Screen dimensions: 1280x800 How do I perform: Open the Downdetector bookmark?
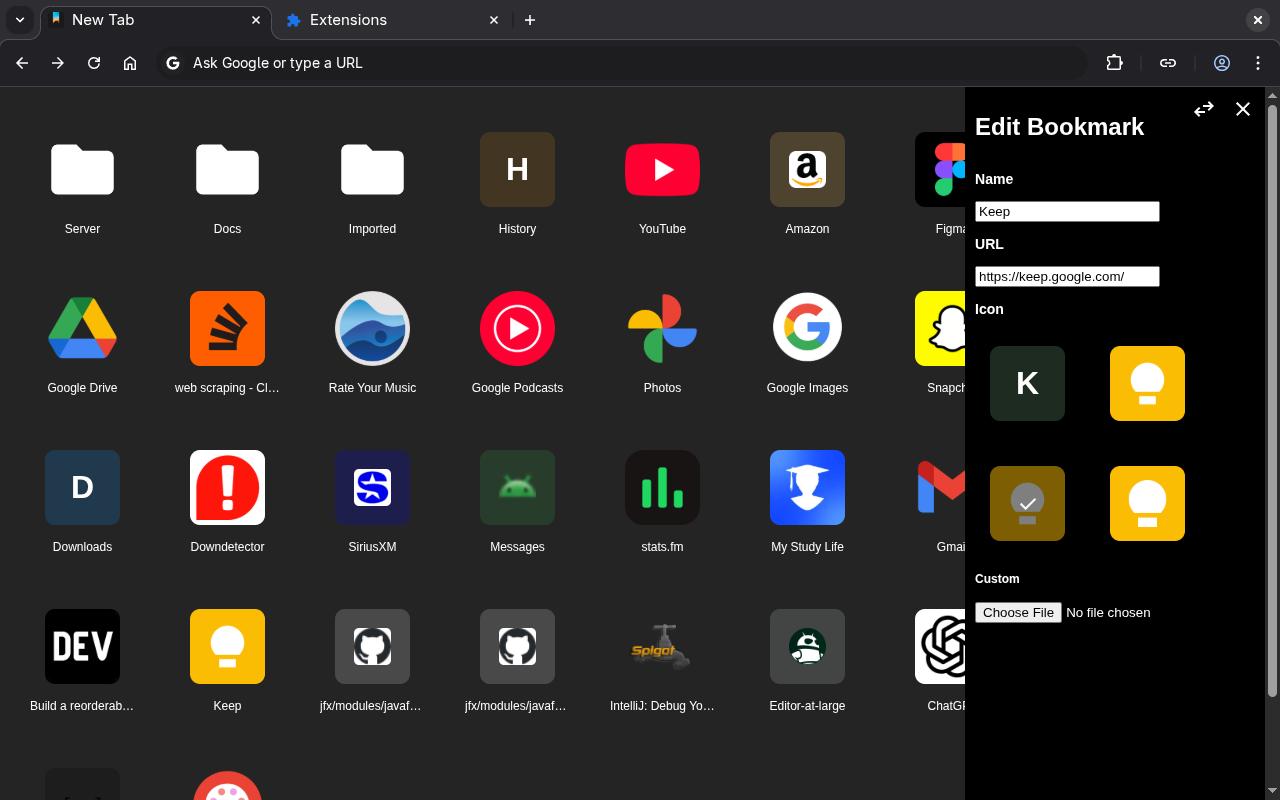(227, 488)
